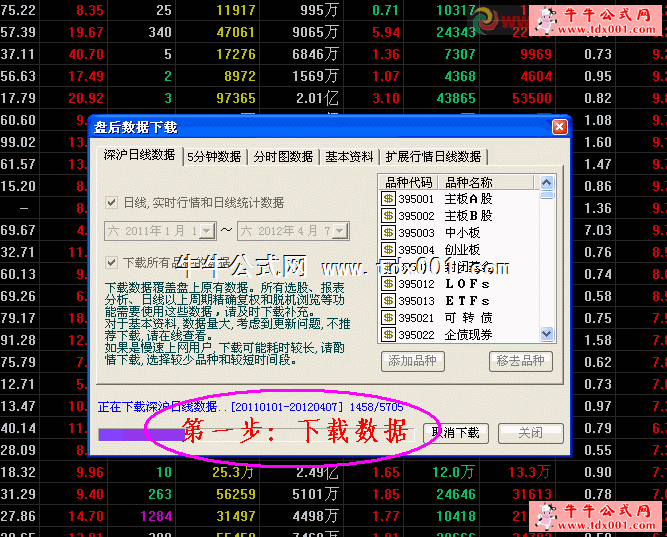Click the 43865 cell in the background table

tap(456, 98)
